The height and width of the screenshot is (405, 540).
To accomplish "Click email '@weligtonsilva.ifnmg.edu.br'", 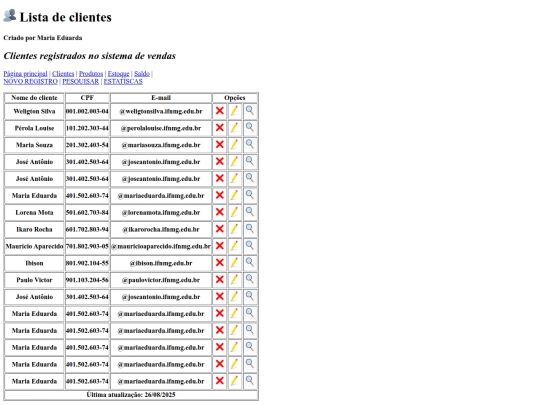I will [161, 111].
